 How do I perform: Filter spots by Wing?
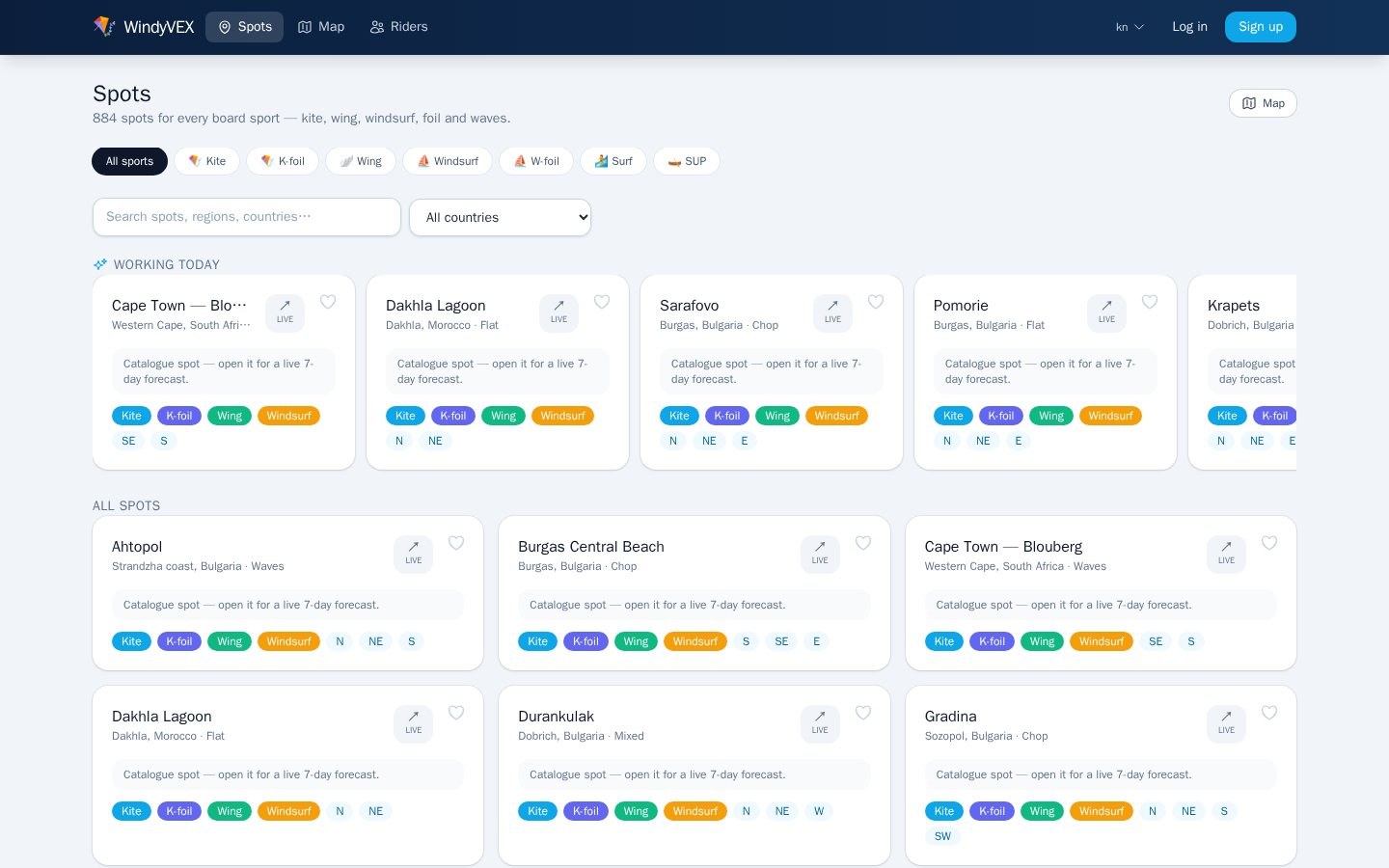pos(361,161)
